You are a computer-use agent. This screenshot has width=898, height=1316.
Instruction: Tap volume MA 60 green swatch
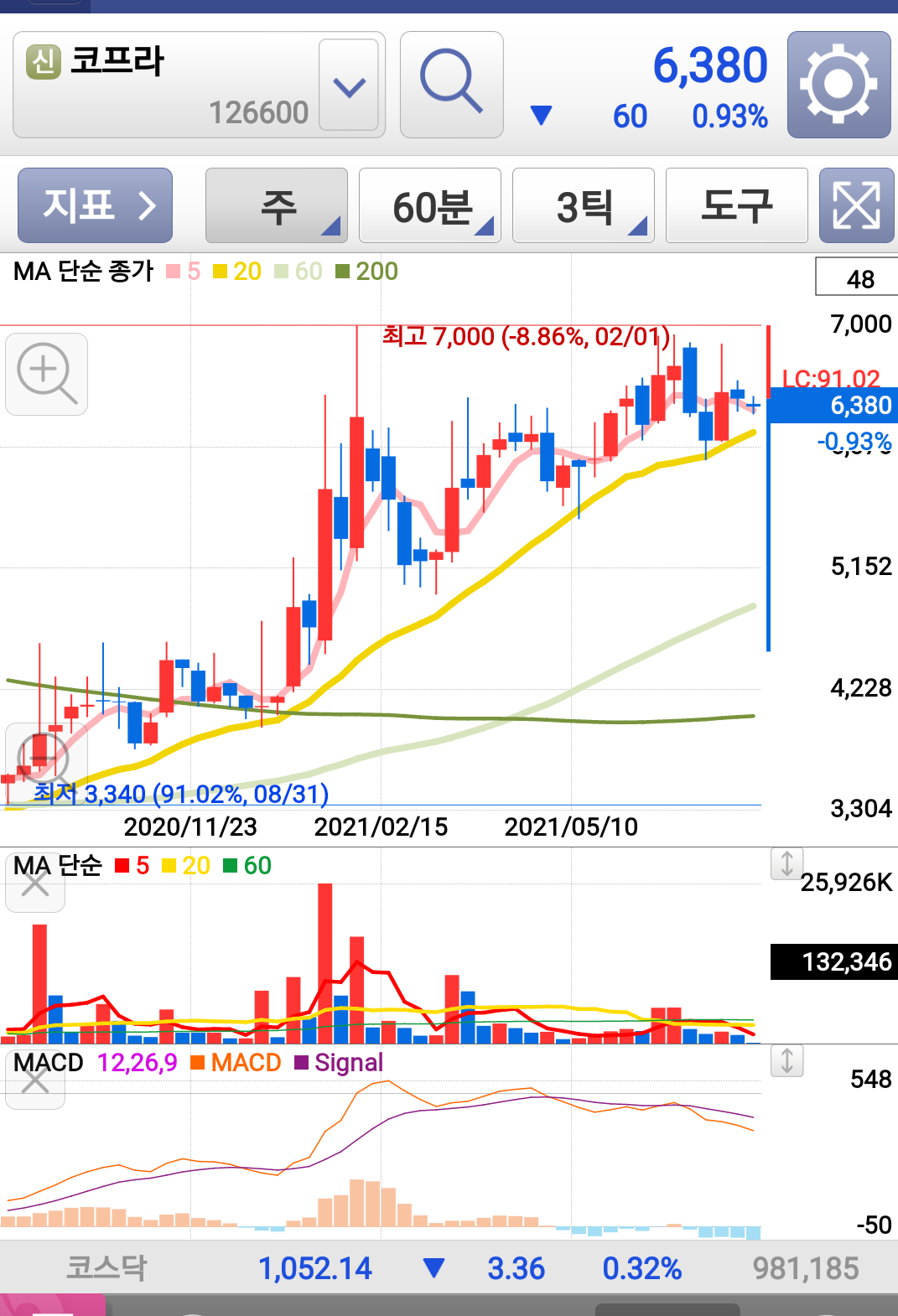point(231,865)
